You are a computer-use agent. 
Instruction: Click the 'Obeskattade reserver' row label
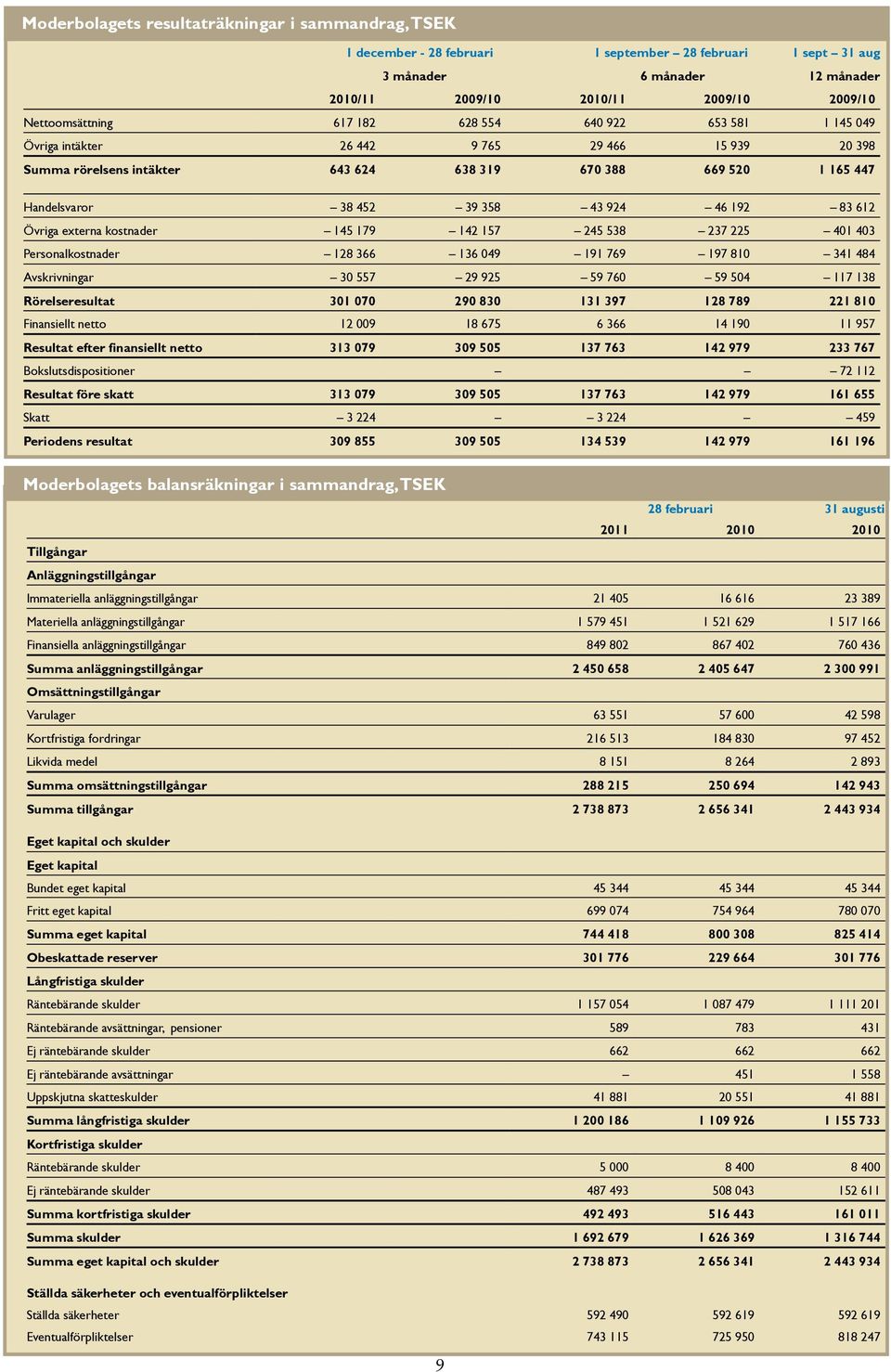(x=92, y=958)
